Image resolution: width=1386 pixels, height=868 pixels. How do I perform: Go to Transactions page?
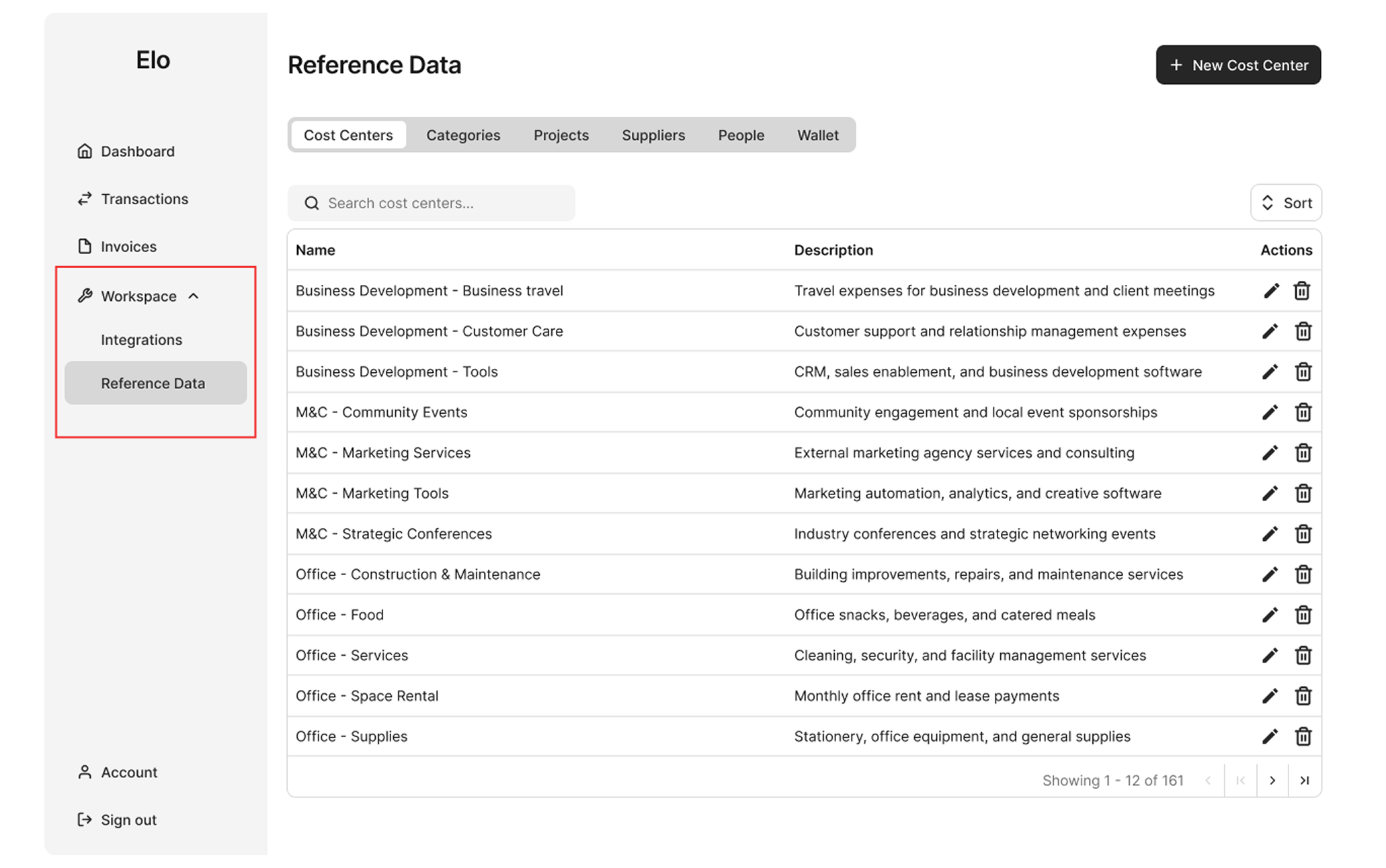click(x=144, y=199)
